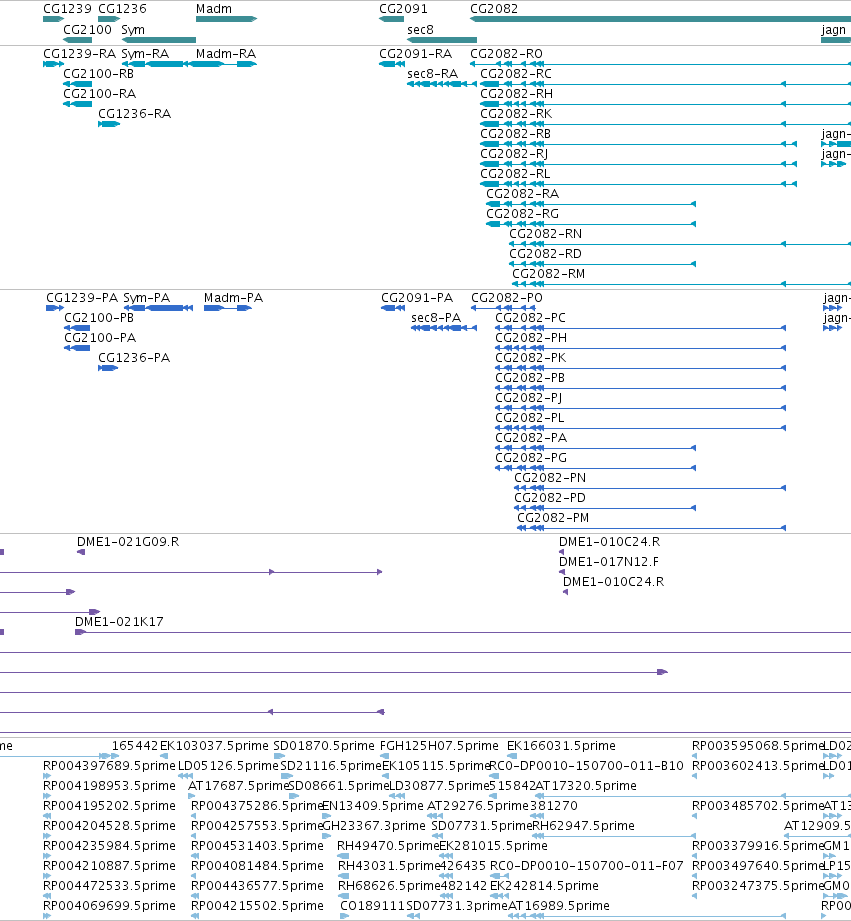Click transcript CG2082-RL
Viewport: 851px width, 921px height.
(x=515, y=174)
